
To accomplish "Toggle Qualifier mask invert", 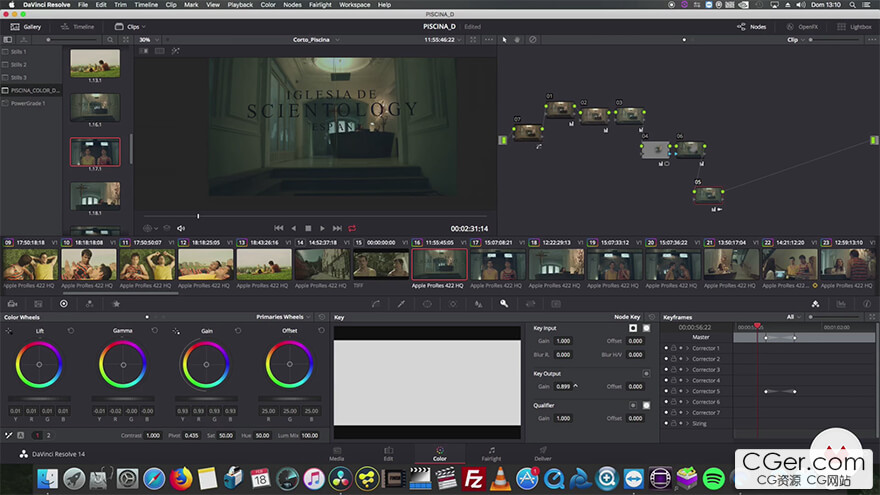I will tap(647, 405).
